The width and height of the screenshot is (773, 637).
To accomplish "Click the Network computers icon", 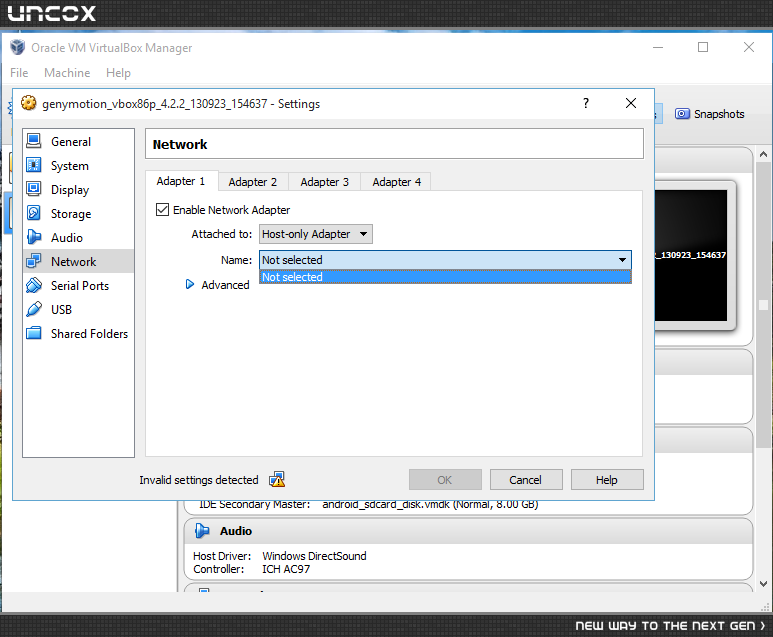I will pos(34,261).
